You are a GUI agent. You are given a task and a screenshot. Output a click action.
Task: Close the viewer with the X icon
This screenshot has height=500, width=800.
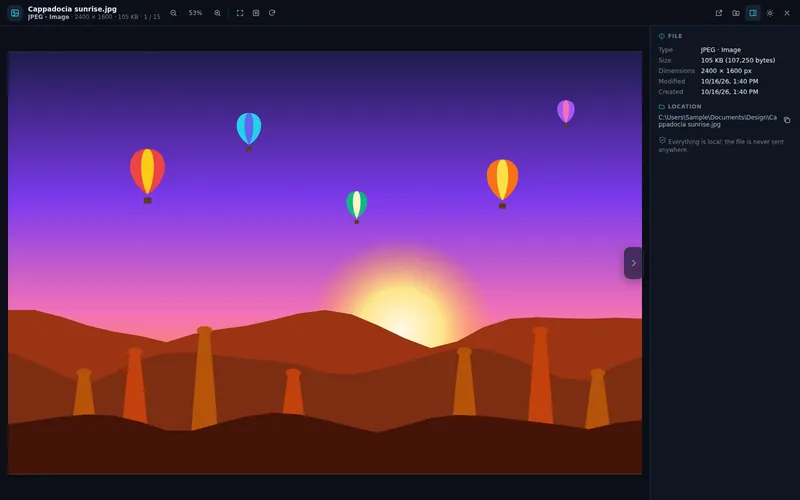787,13
